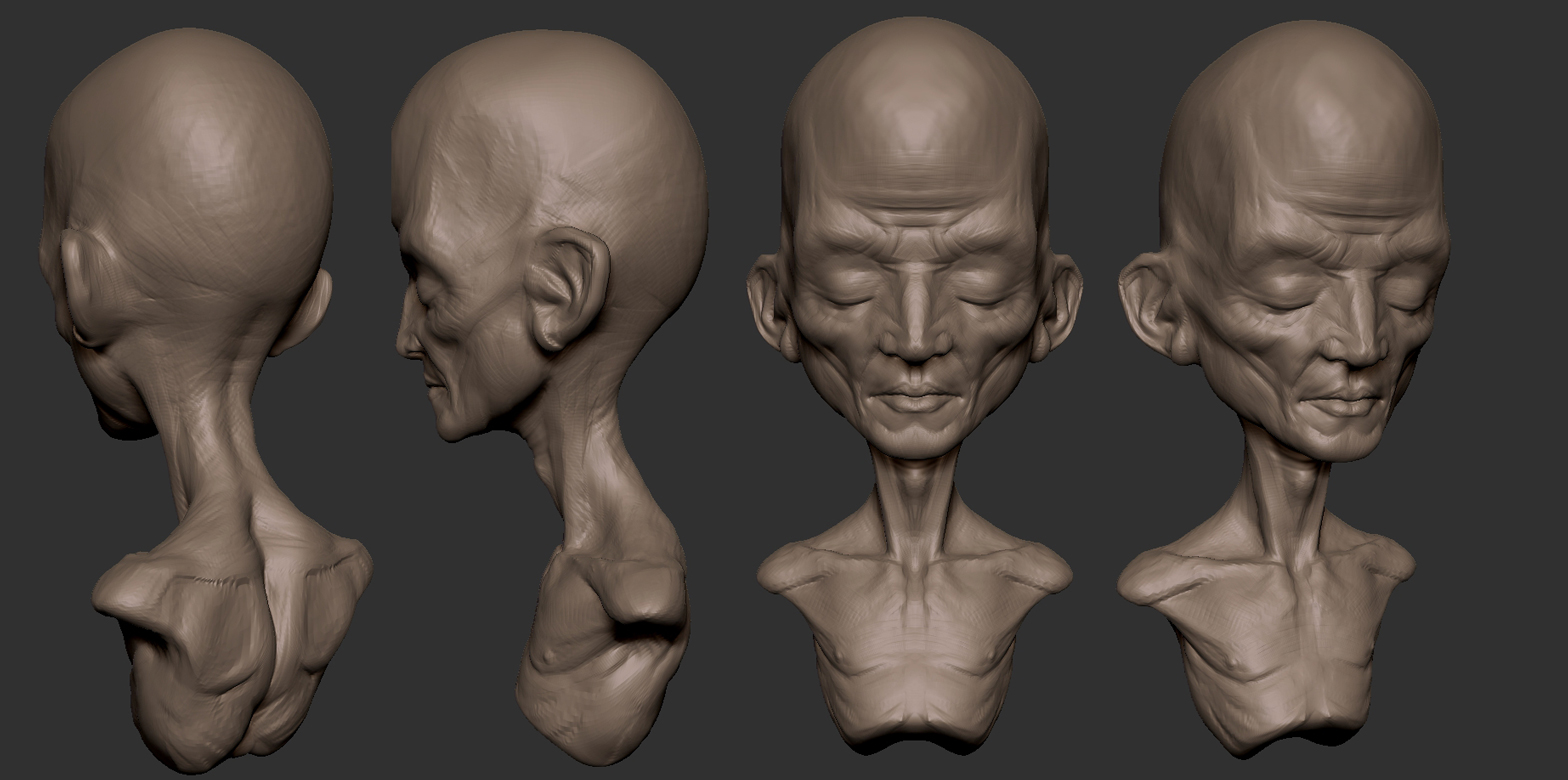Click the side-profile sculpted head render
The width and height of the screenshot is (1568, 780).
point(549,400)
